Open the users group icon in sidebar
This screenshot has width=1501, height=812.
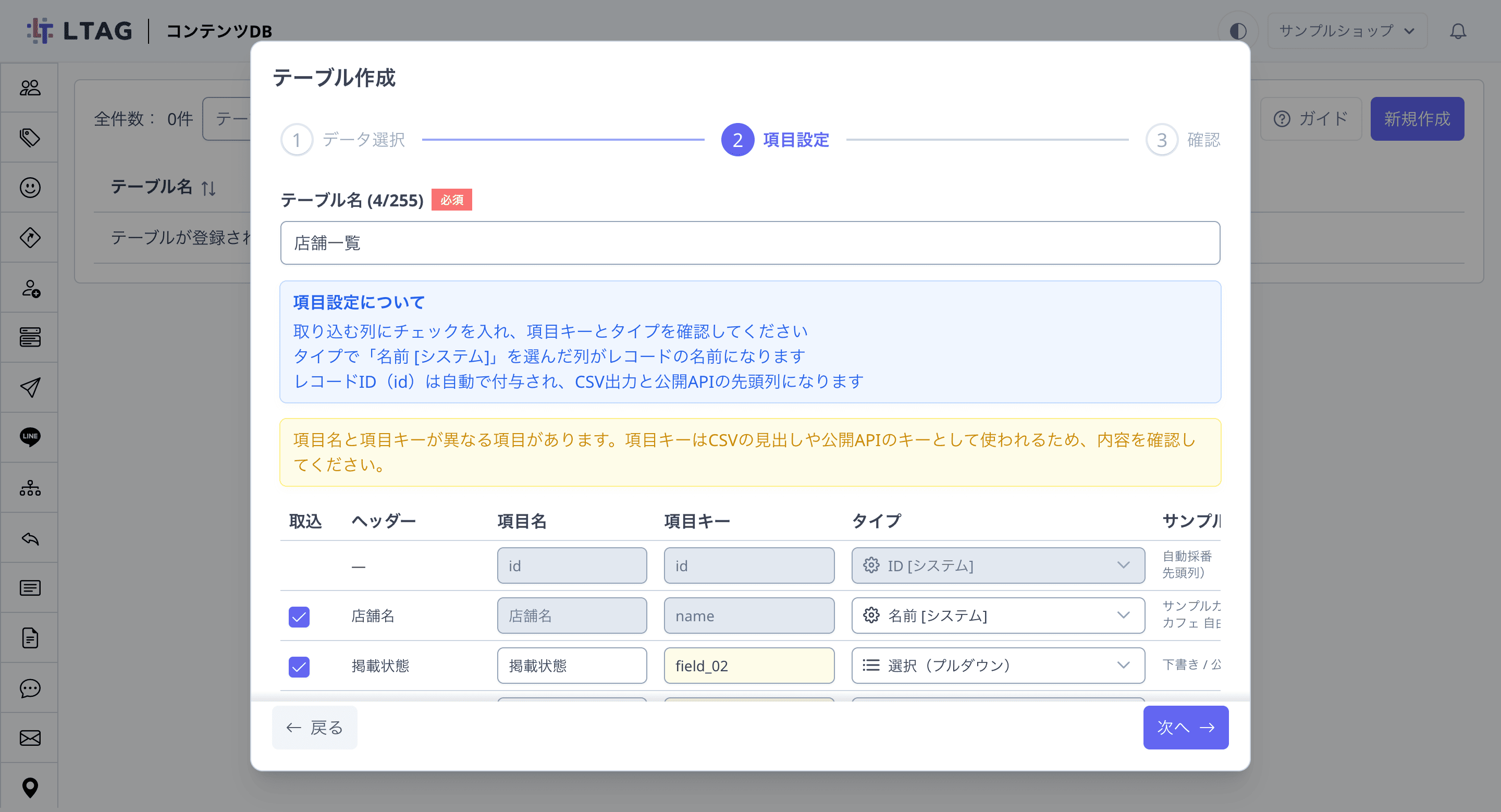30,88
